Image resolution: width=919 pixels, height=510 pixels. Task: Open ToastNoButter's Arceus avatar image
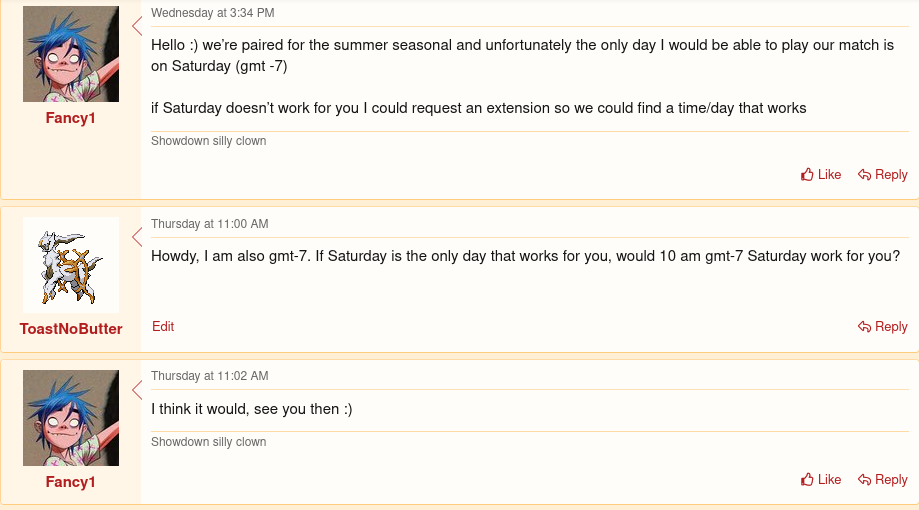(x=71, y=265)
